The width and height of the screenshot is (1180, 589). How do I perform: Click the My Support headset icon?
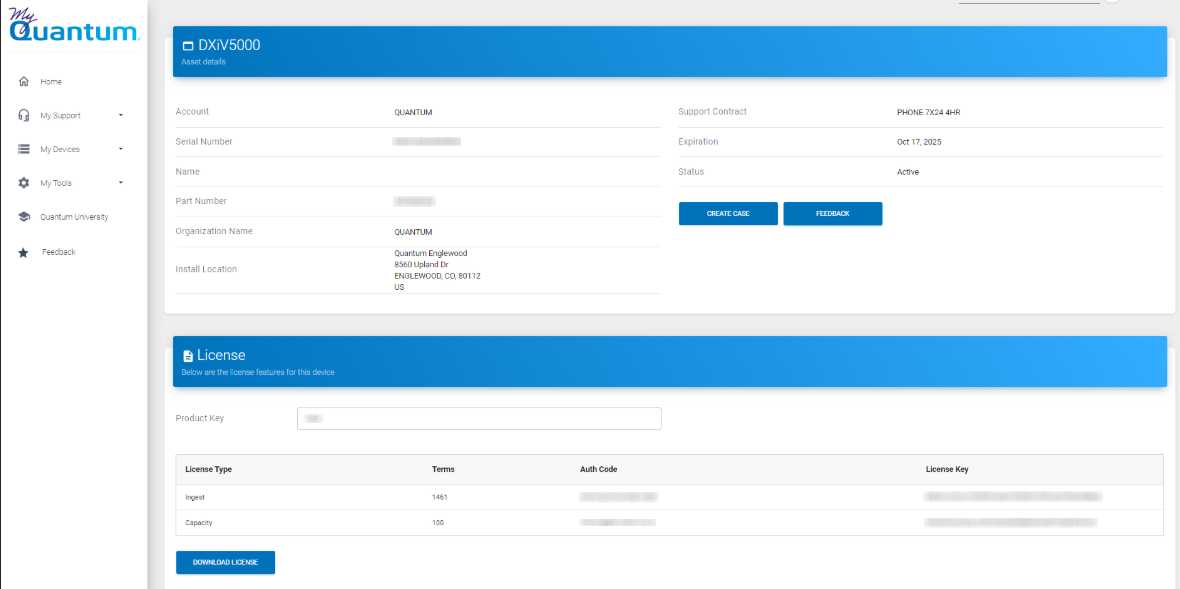click(24, 116)
